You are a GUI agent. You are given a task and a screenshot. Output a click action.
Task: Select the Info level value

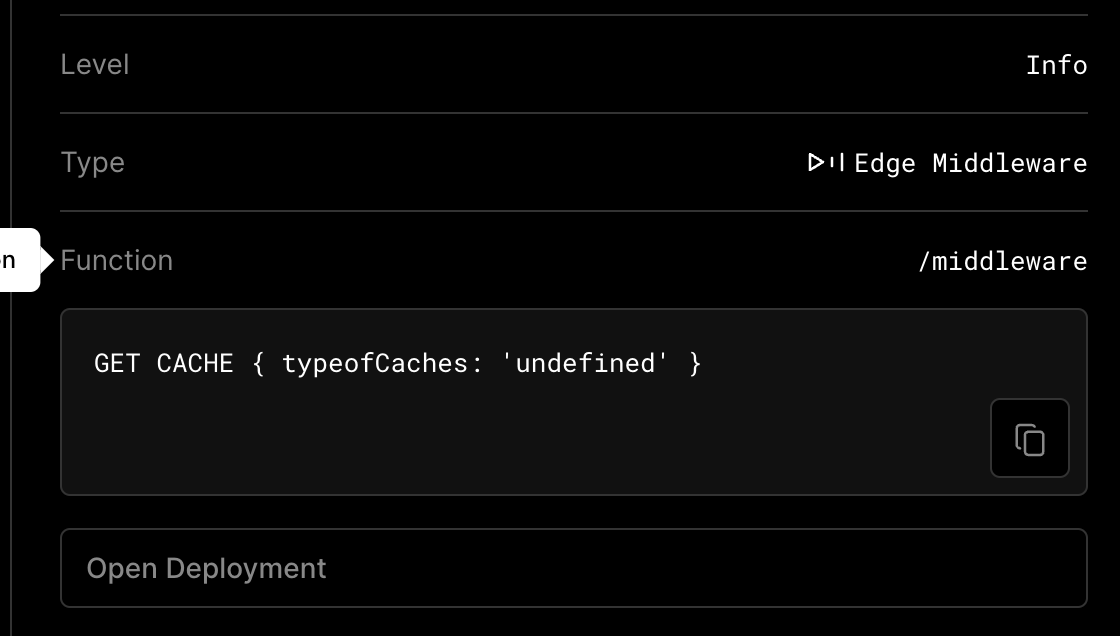tap(1056, 64)
